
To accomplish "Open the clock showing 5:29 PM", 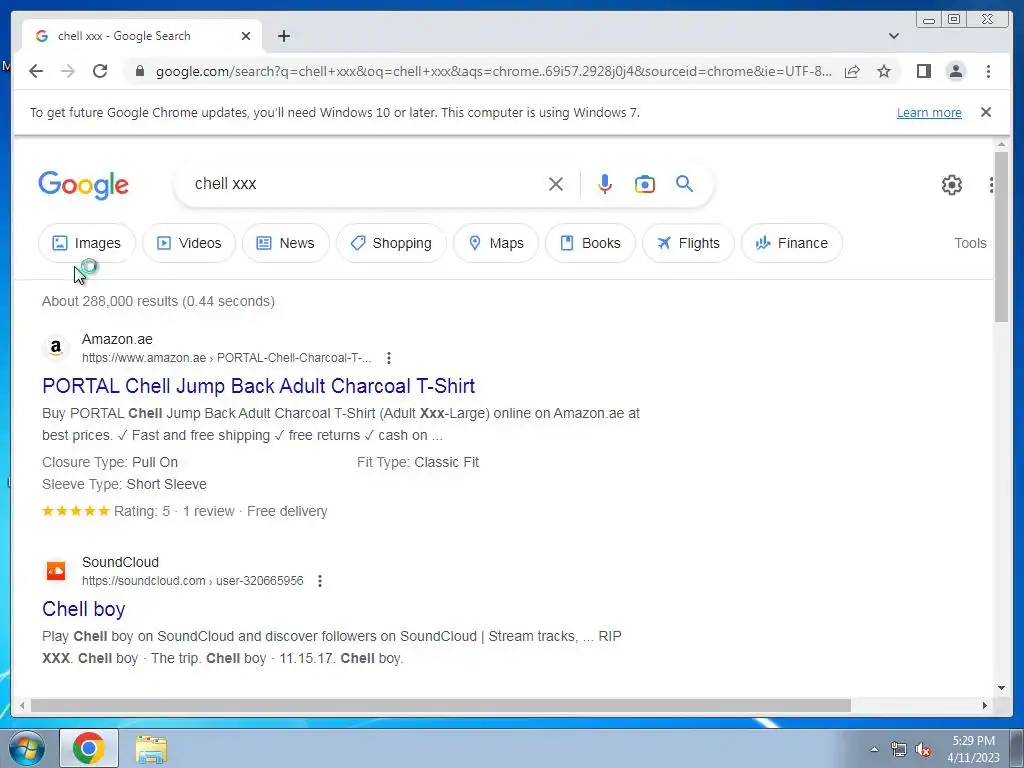I will coord(973,749).
